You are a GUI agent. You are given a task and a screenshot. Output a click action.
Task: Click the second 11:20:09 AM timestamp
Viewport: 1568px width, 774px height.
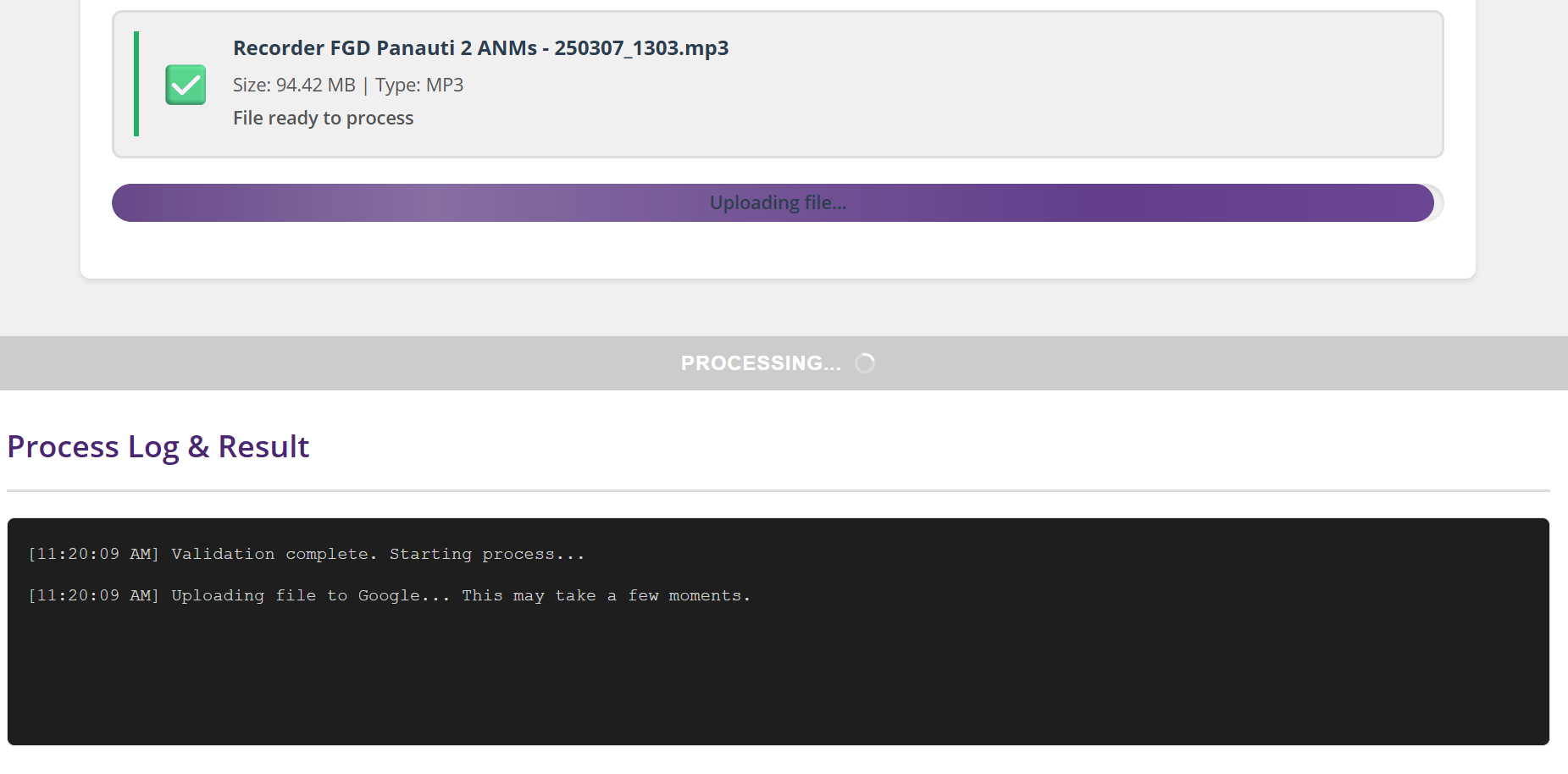pyautogui.click(x=93, y=595)
